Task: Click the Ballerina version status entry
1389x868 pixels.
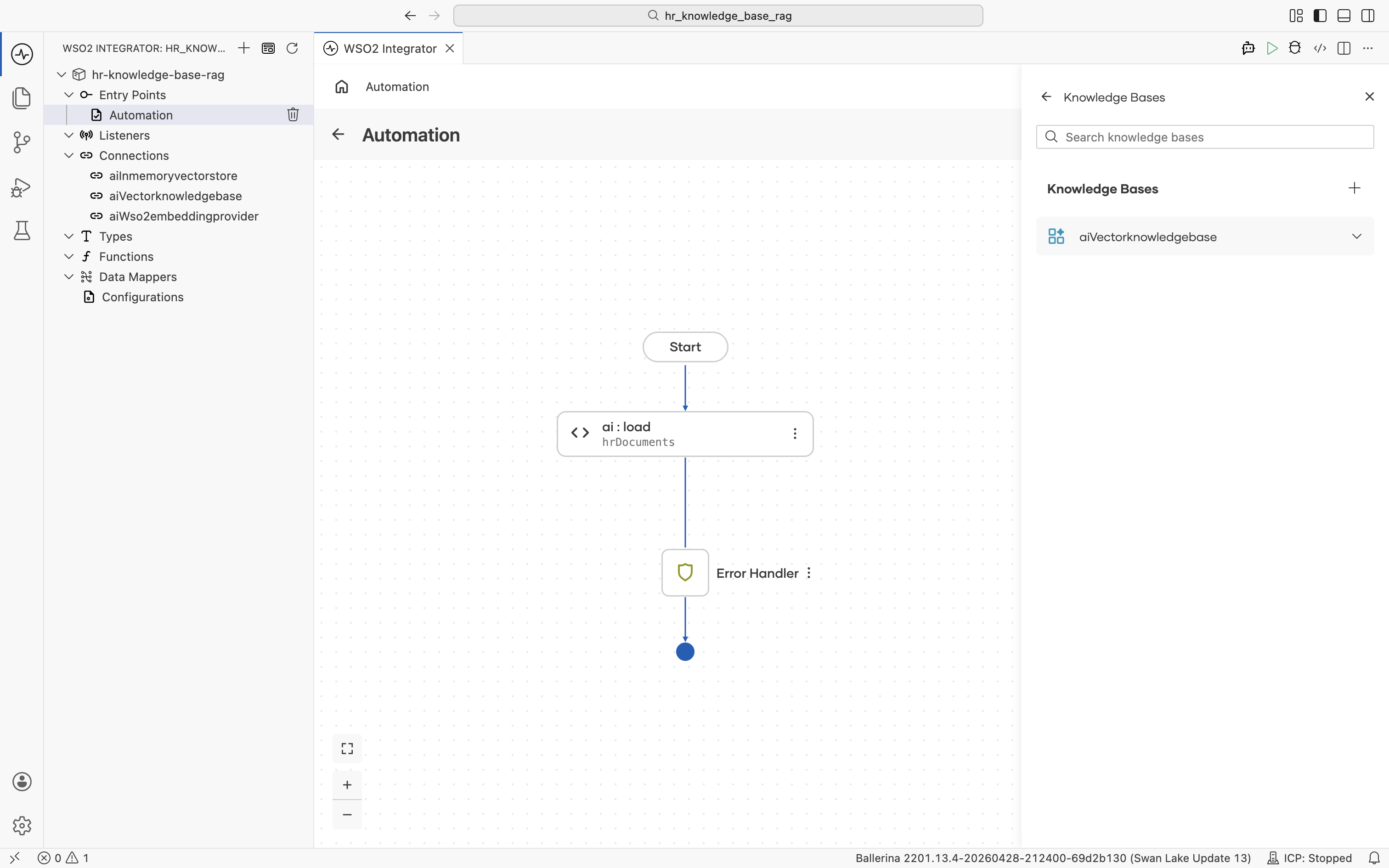Action: pyautogui.click(x=1053, y=858)
